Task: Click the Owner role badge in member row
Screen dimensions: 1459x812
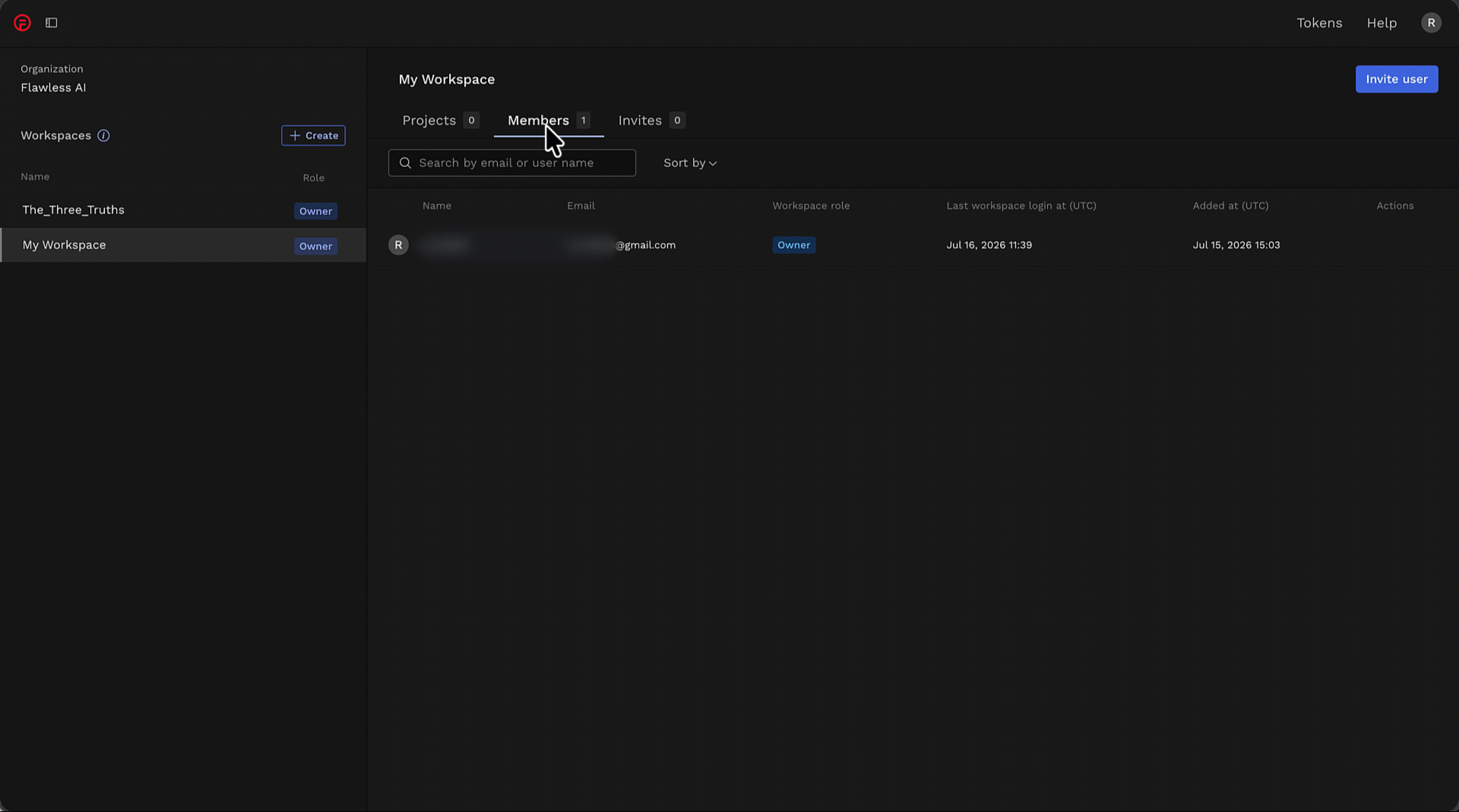Action: coord(794,245)
